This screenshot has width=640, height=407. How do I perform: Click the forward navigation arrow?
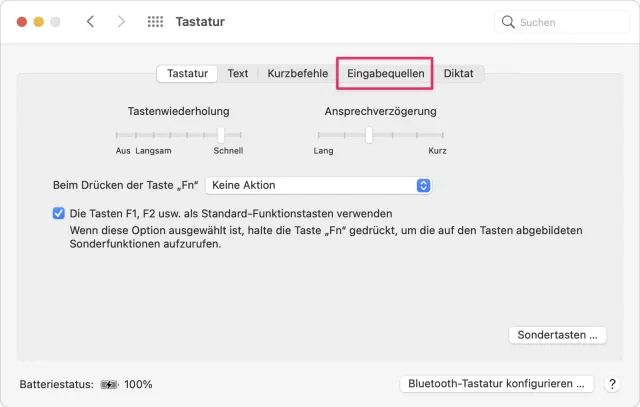[121, 21]
